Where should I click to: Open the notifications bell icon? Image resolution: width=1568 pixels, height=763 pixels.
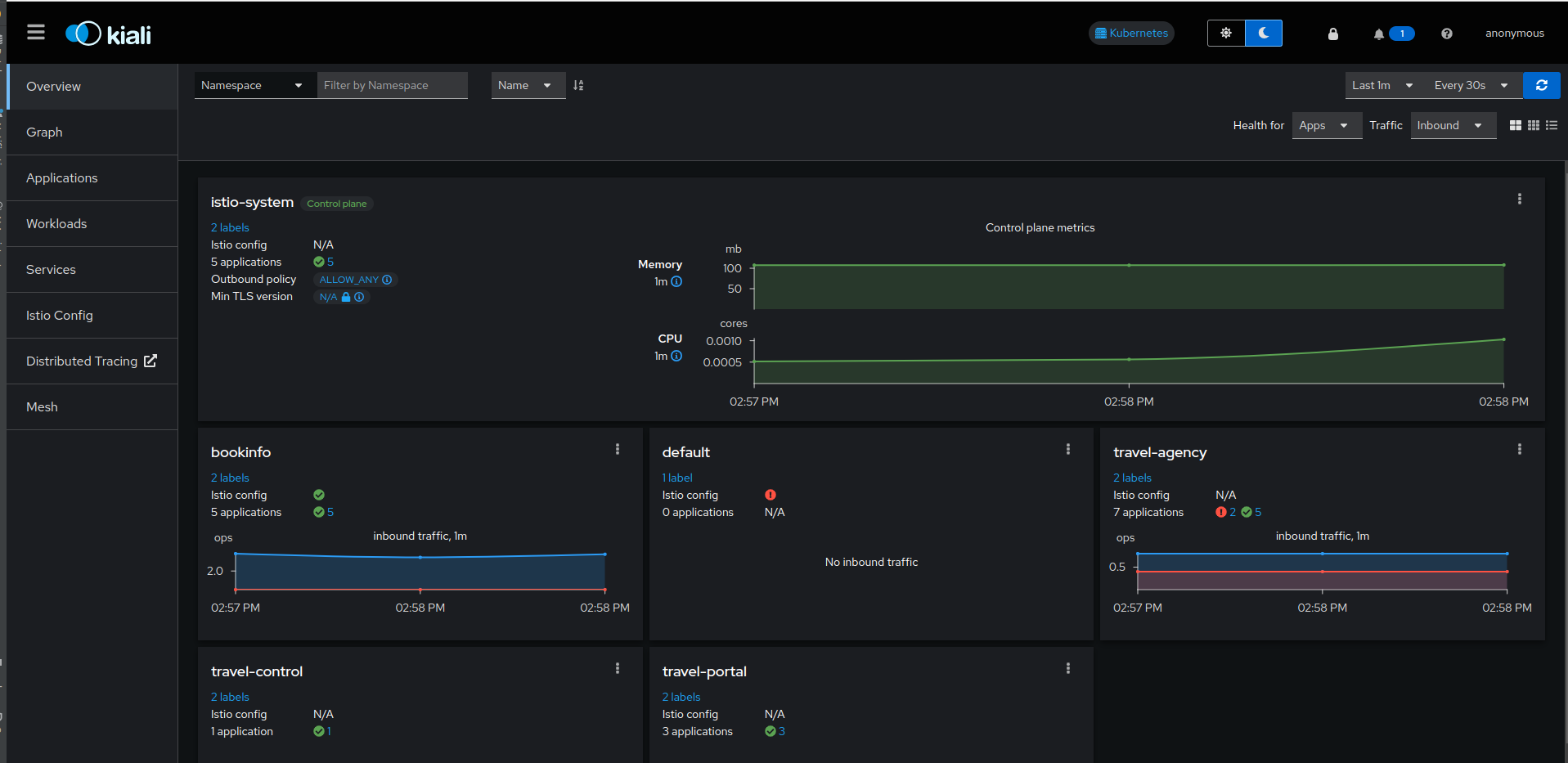pyautogui.click(x=1379, y=34)
